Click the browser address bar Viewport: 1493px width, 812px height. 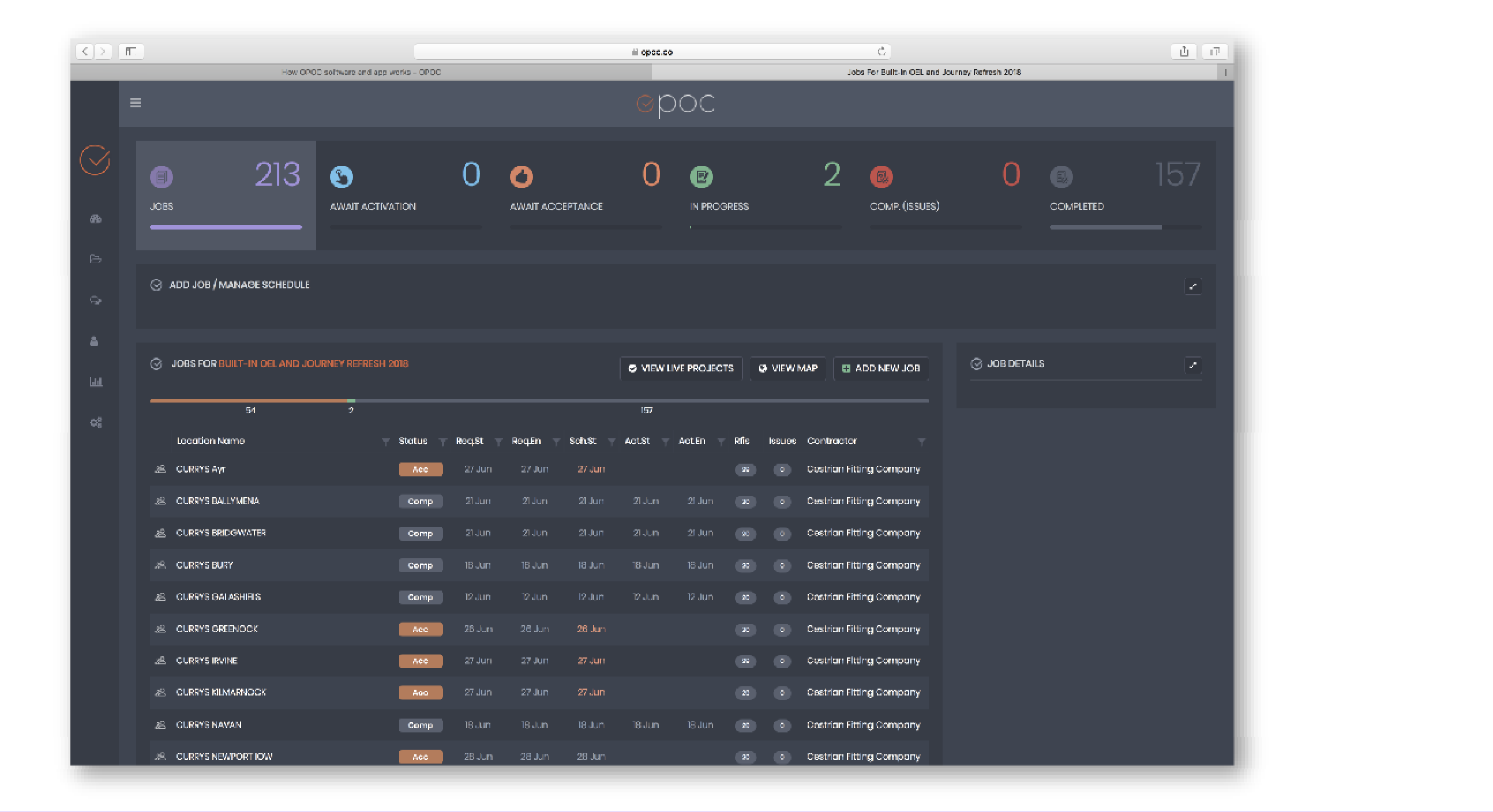(652, 51)
